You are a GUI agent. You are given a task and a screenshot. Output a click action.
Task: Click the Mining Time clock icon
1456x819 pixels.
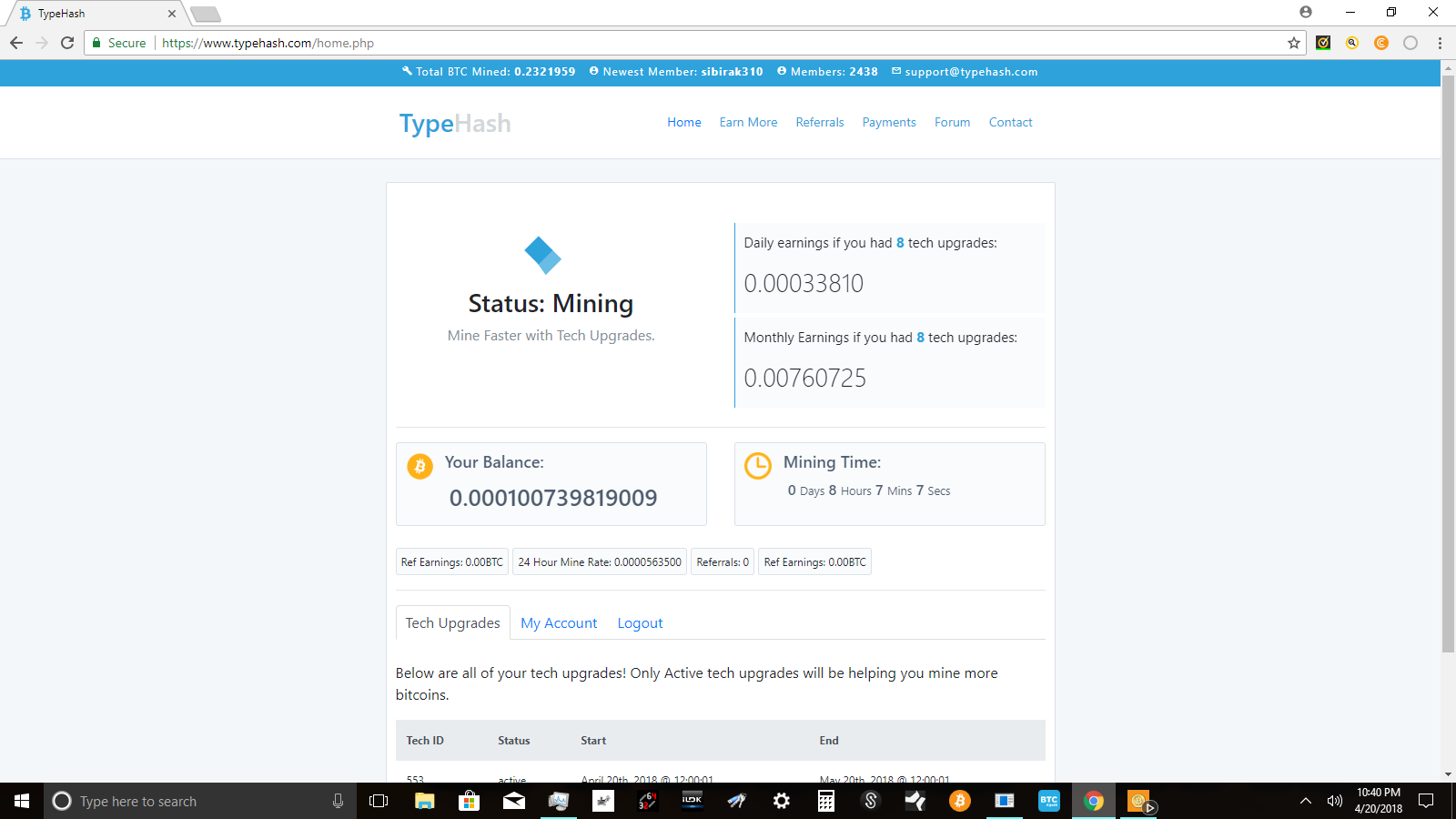[x=758, y=466]
